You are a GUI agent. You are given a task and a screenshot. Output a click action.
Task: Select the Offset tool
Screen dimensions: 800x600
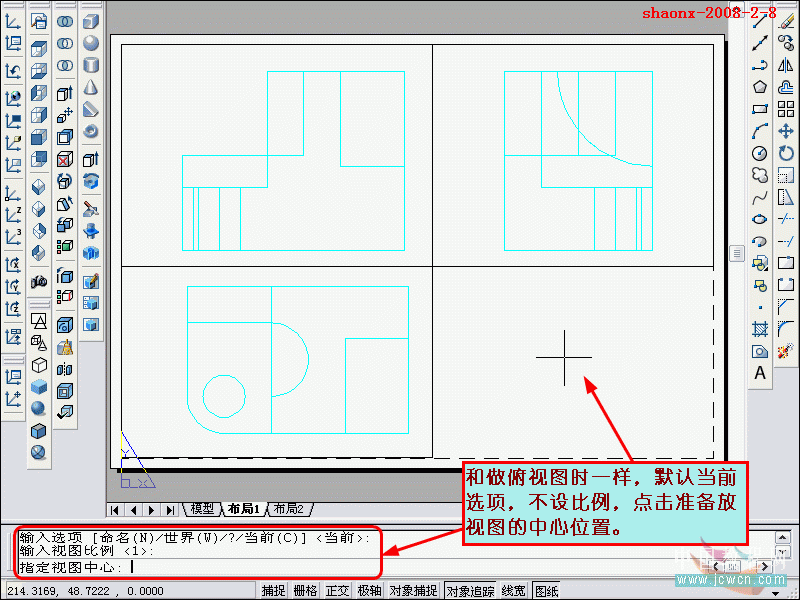click(786, 87)
